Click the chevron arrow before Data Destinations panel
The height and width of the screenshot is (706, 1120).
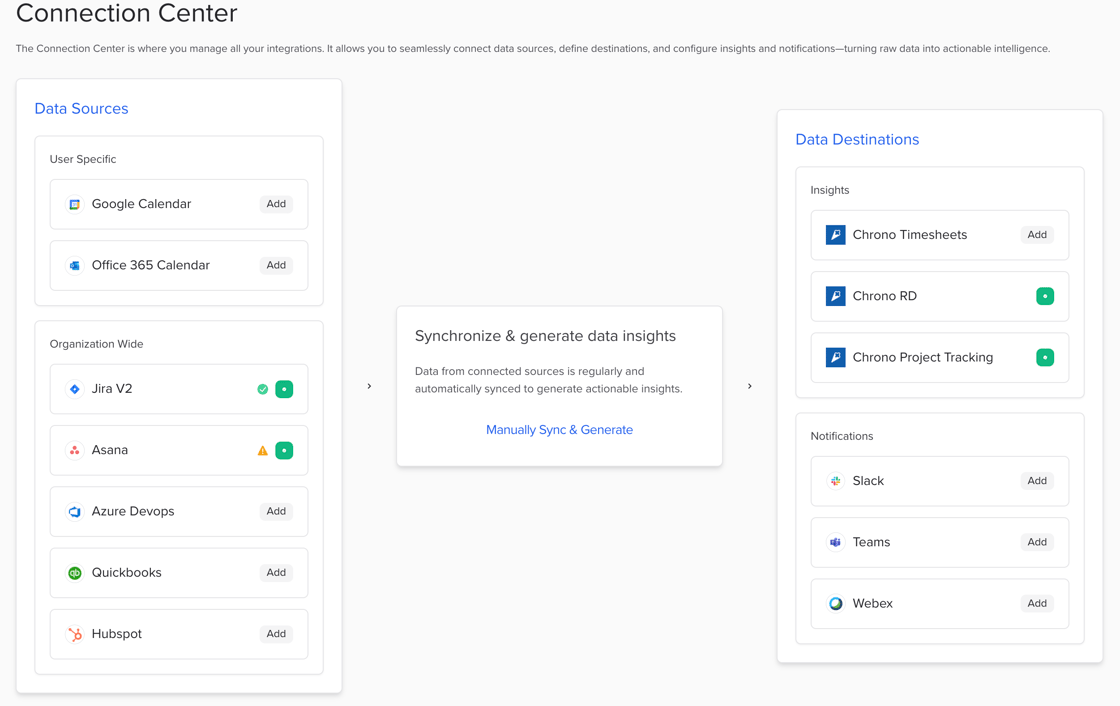pyautogui.click(x=749, y=387)
